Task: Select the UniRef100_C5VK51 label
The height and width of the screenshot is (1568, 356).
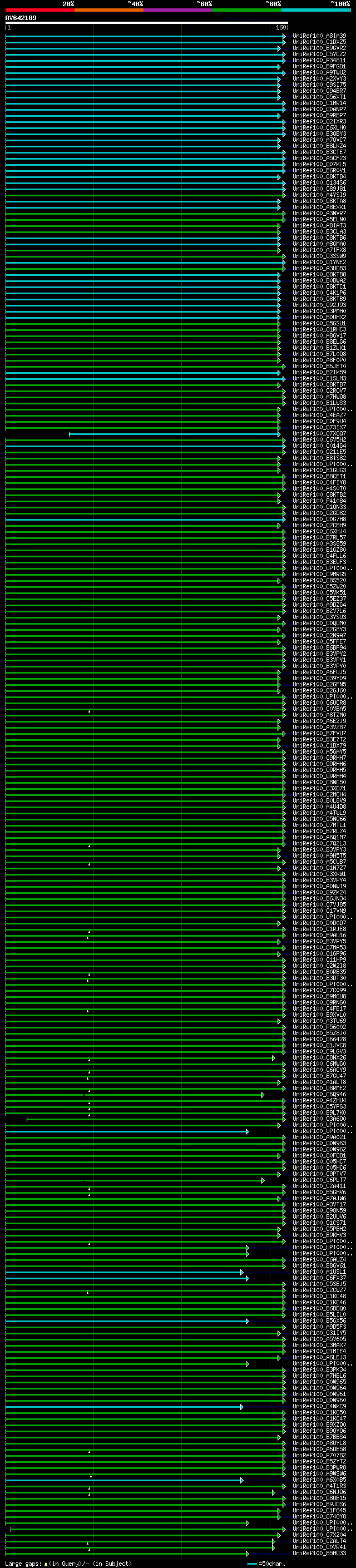Action: coord(319,592)
